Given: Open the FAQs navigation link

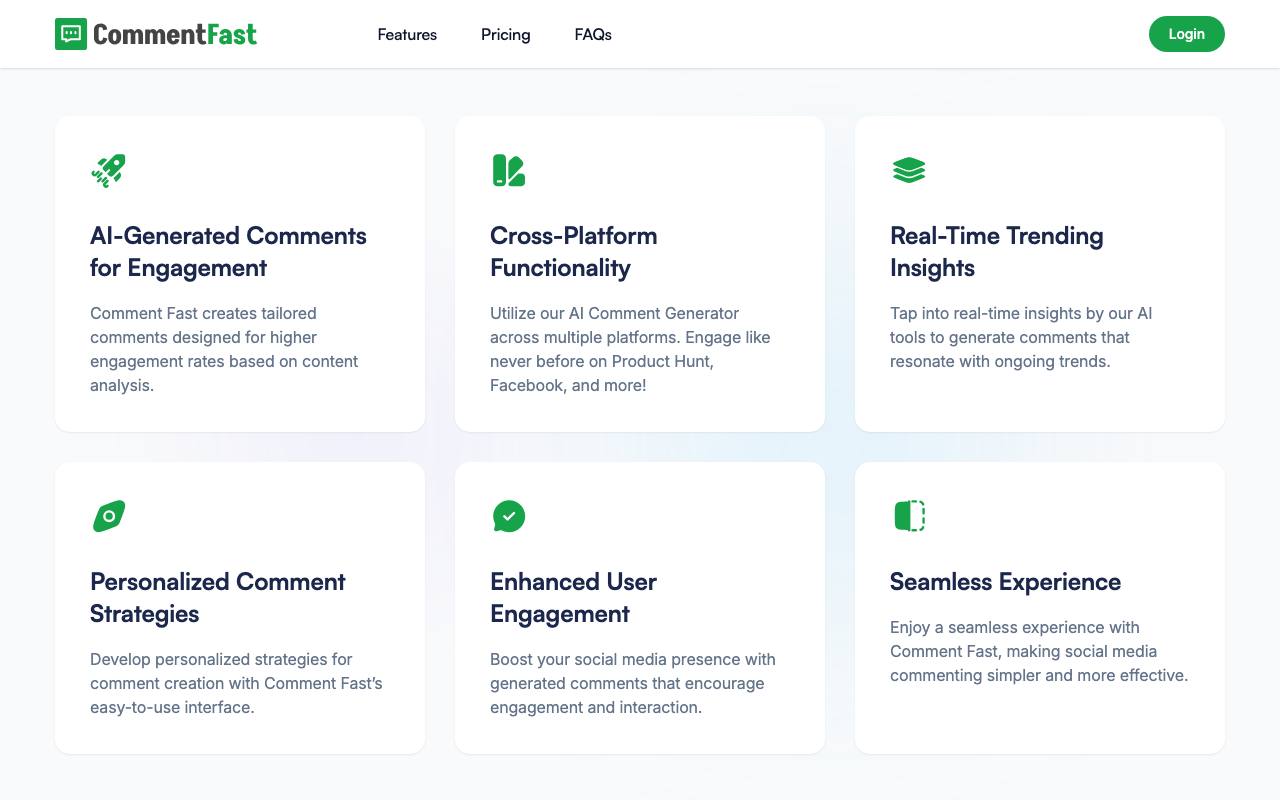Looking at the screenshot, I should (x=593, y=34).
